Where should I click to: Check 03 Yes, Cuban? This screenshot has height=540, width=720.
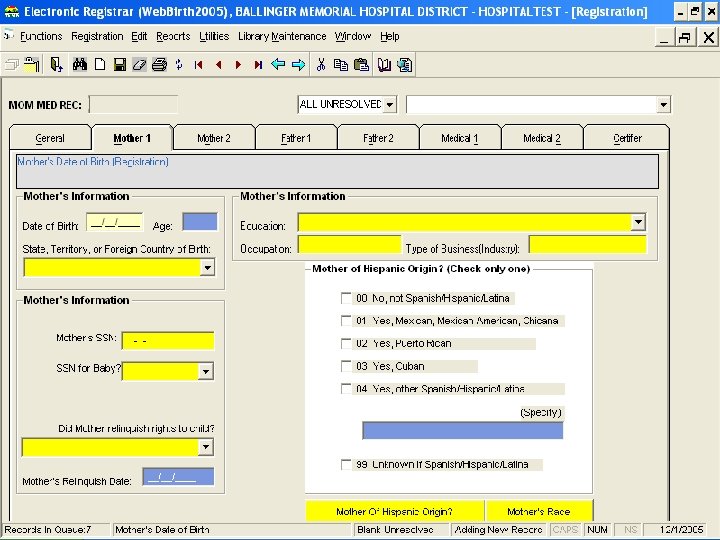(x=346, y=366)
